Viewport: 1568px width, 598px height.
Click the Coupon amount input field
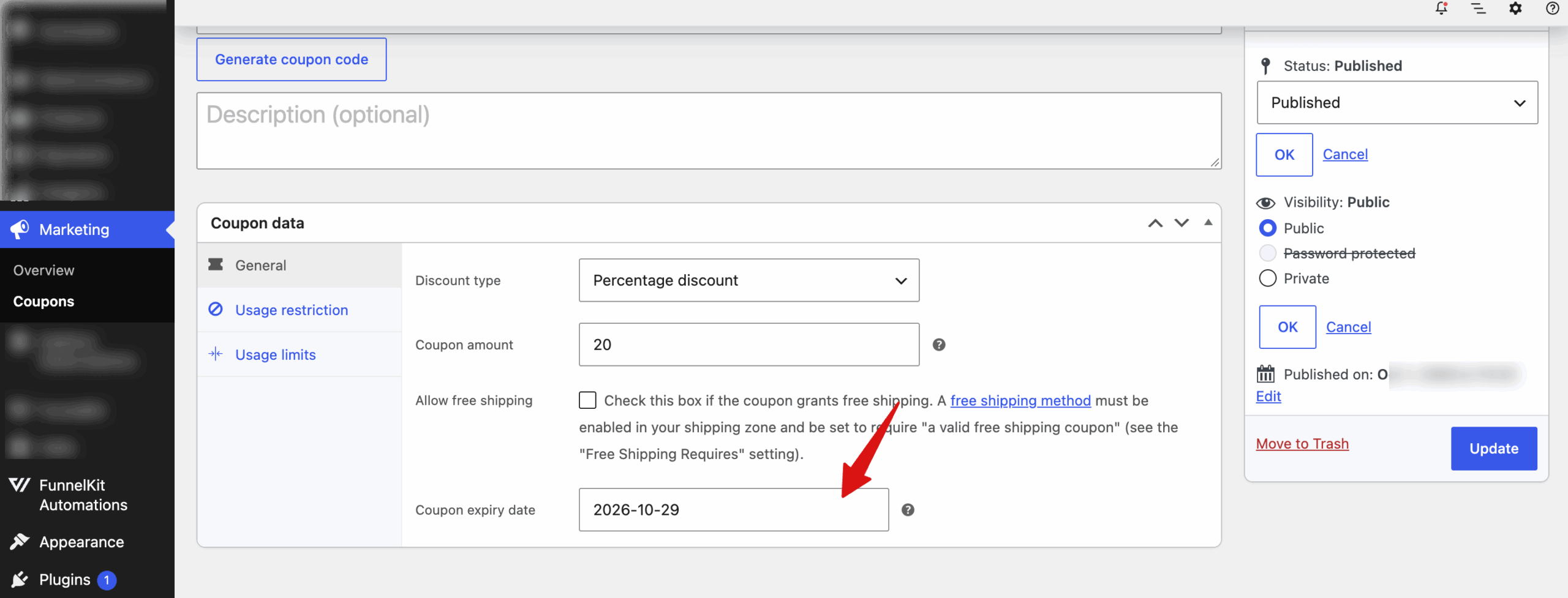[749, 345]
